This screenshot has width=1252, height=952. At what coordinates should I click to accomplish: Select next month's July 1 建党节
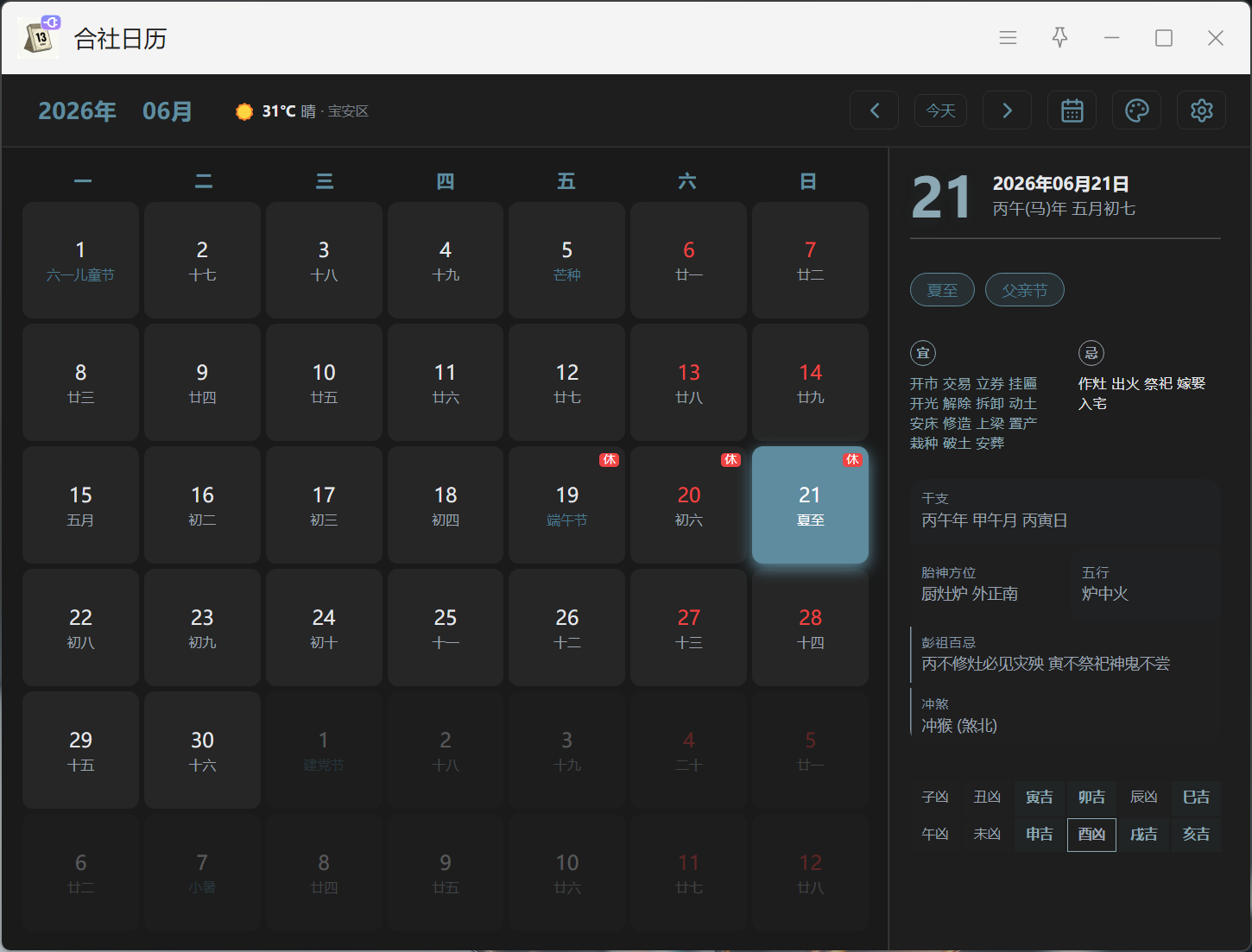coord(324,751)
